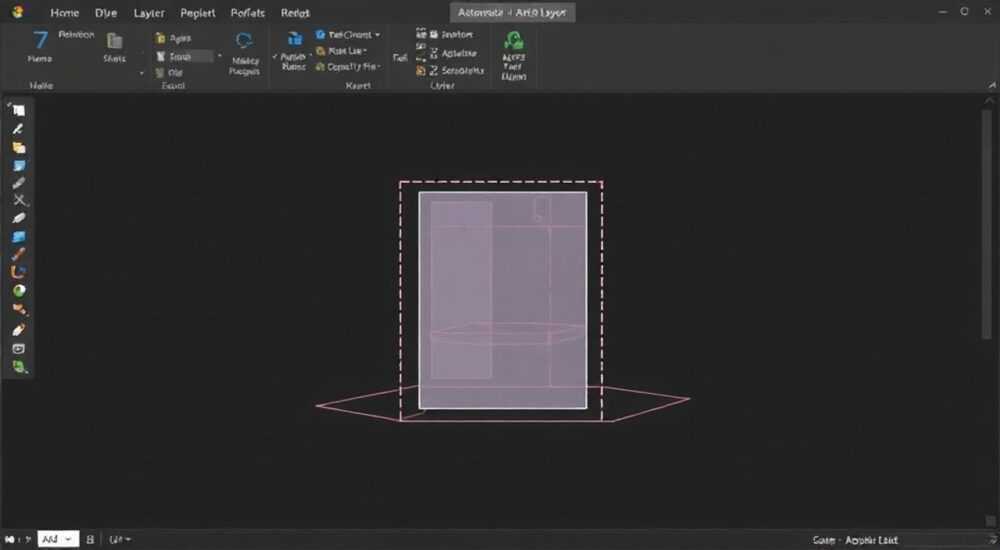The image size is (1000, 550).
Task: Click the vertical scrollbar on the right edge
Action: [x=989, y=223]
